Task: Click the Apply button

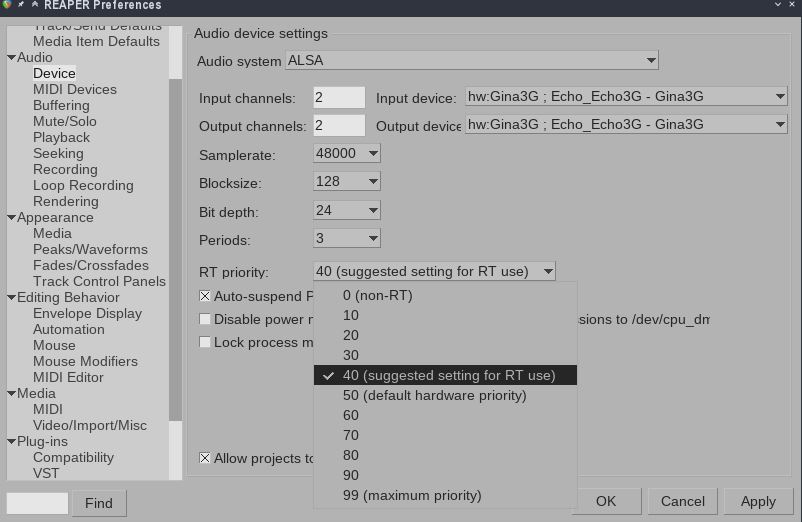Action: point(758,501)
